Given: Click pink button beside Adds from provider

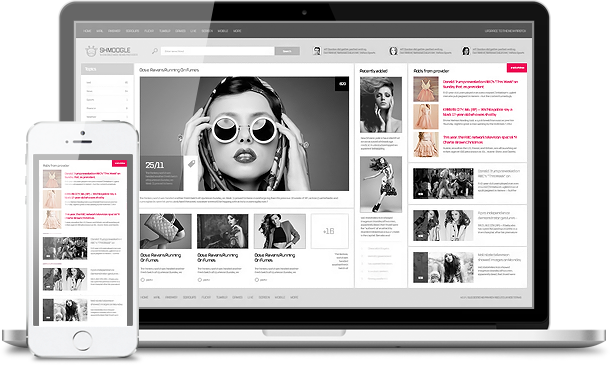Looking at the screenshot, I should click(517, 68).
